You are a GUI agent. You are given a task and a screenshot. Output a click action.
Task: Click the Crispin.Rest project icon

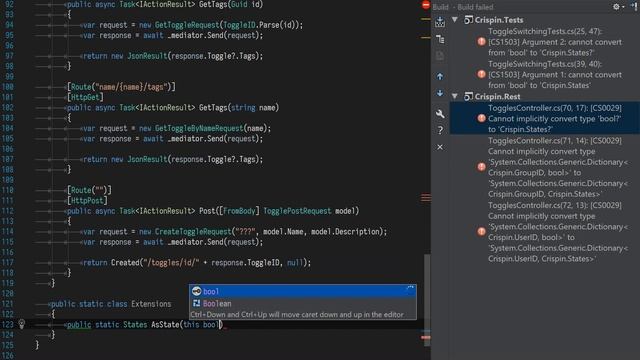[468, 96]
